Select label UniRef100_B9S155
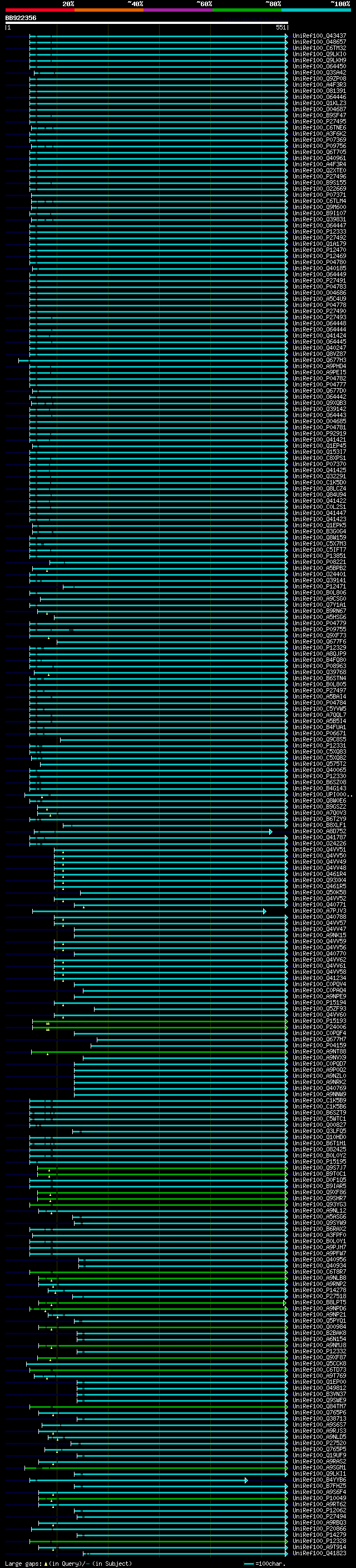The width and height of the screenshot is (356, 1568). click(x=319, y=182)
